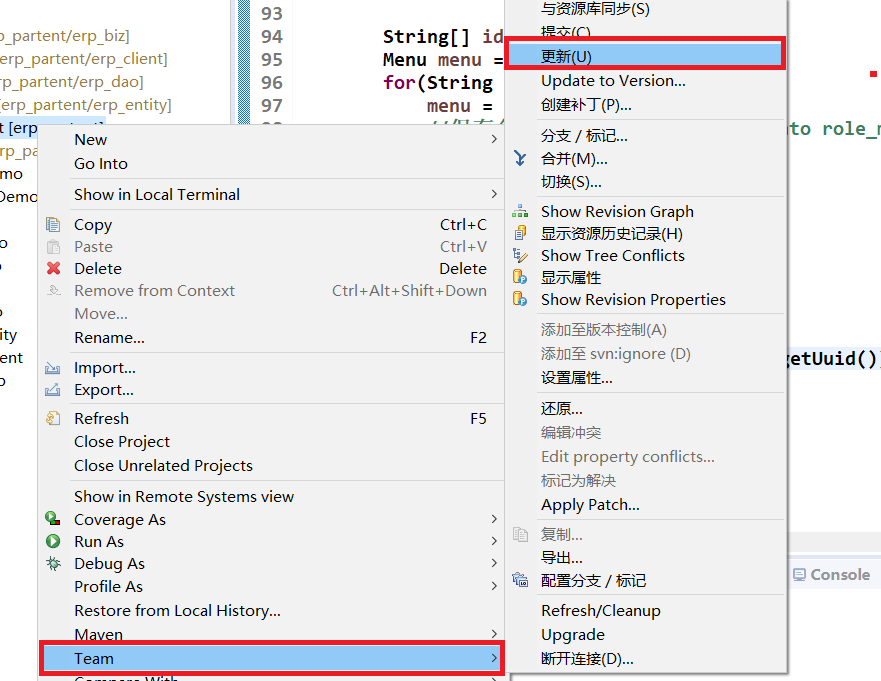Click the merge icon beside 合并(M)

pyautogui.click(x=520, y=159)
